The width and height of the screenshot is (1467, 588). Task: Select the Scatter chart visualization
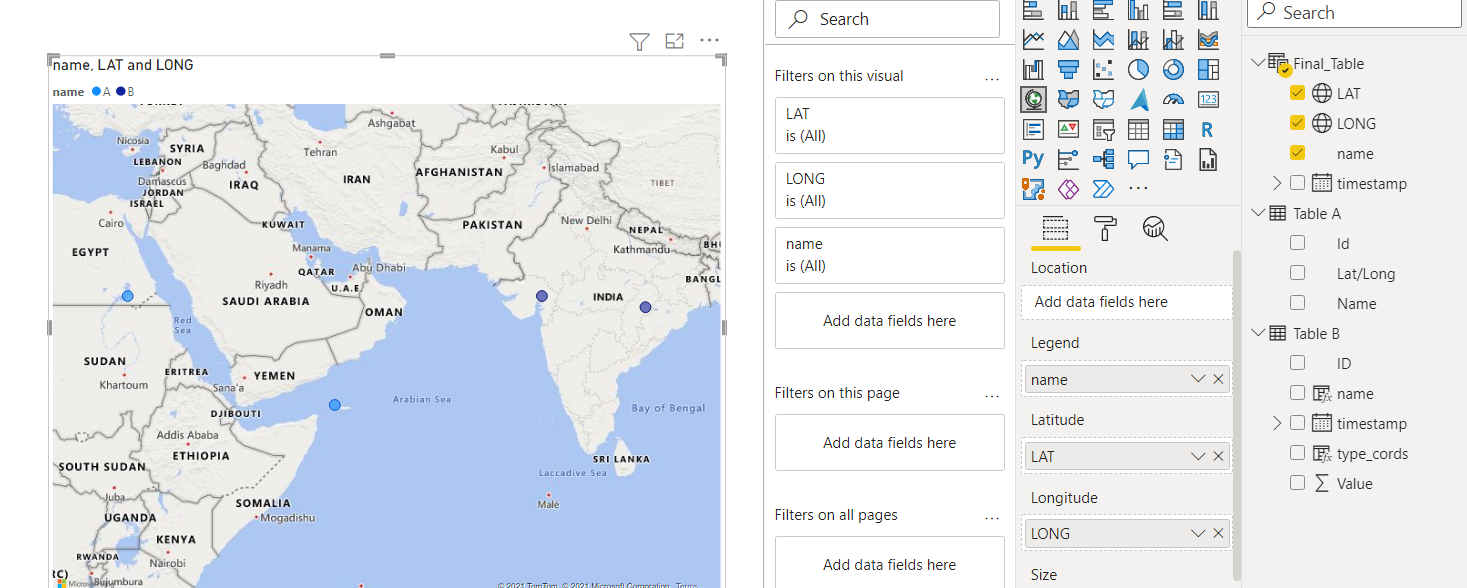[x=1103, y=70]
